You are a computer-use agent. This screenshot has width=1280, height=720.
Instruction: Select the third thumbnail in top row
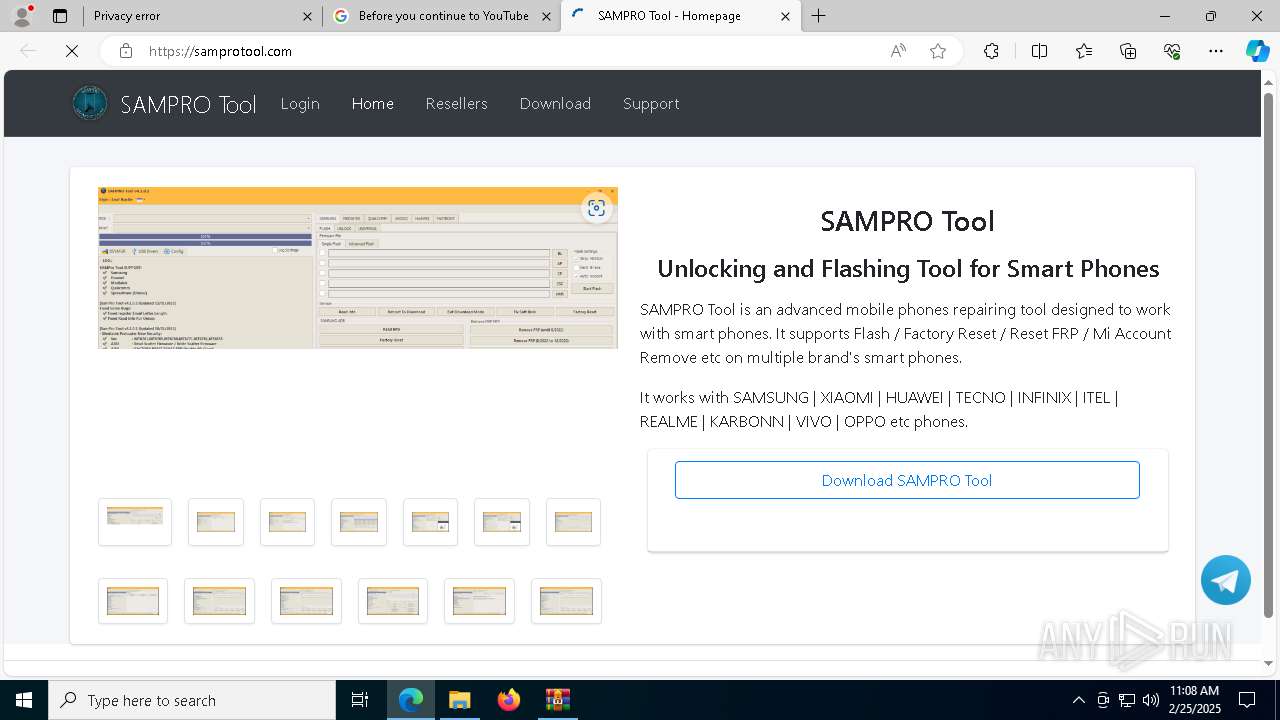tap(287, 522)
